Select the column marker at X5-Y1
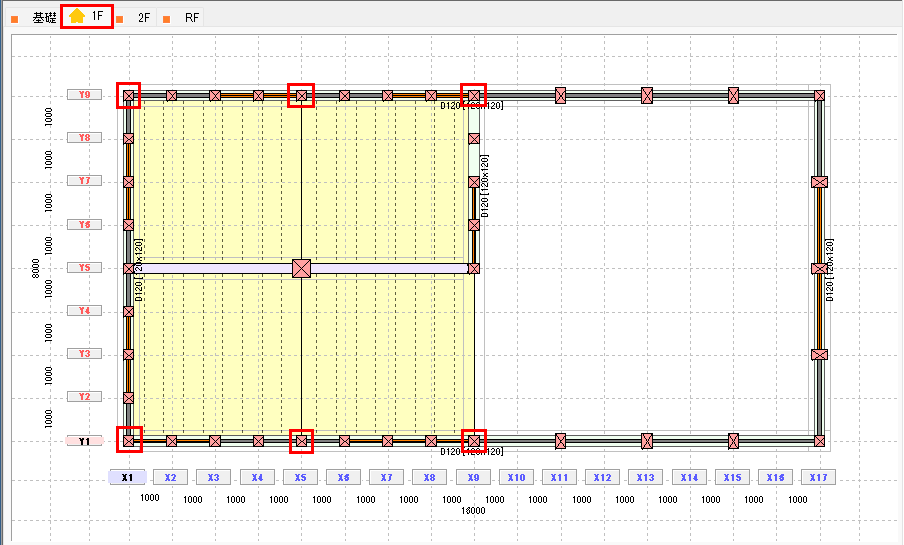Image resolution: width=904 pixels, height=545 pixels. pos(301,440)
